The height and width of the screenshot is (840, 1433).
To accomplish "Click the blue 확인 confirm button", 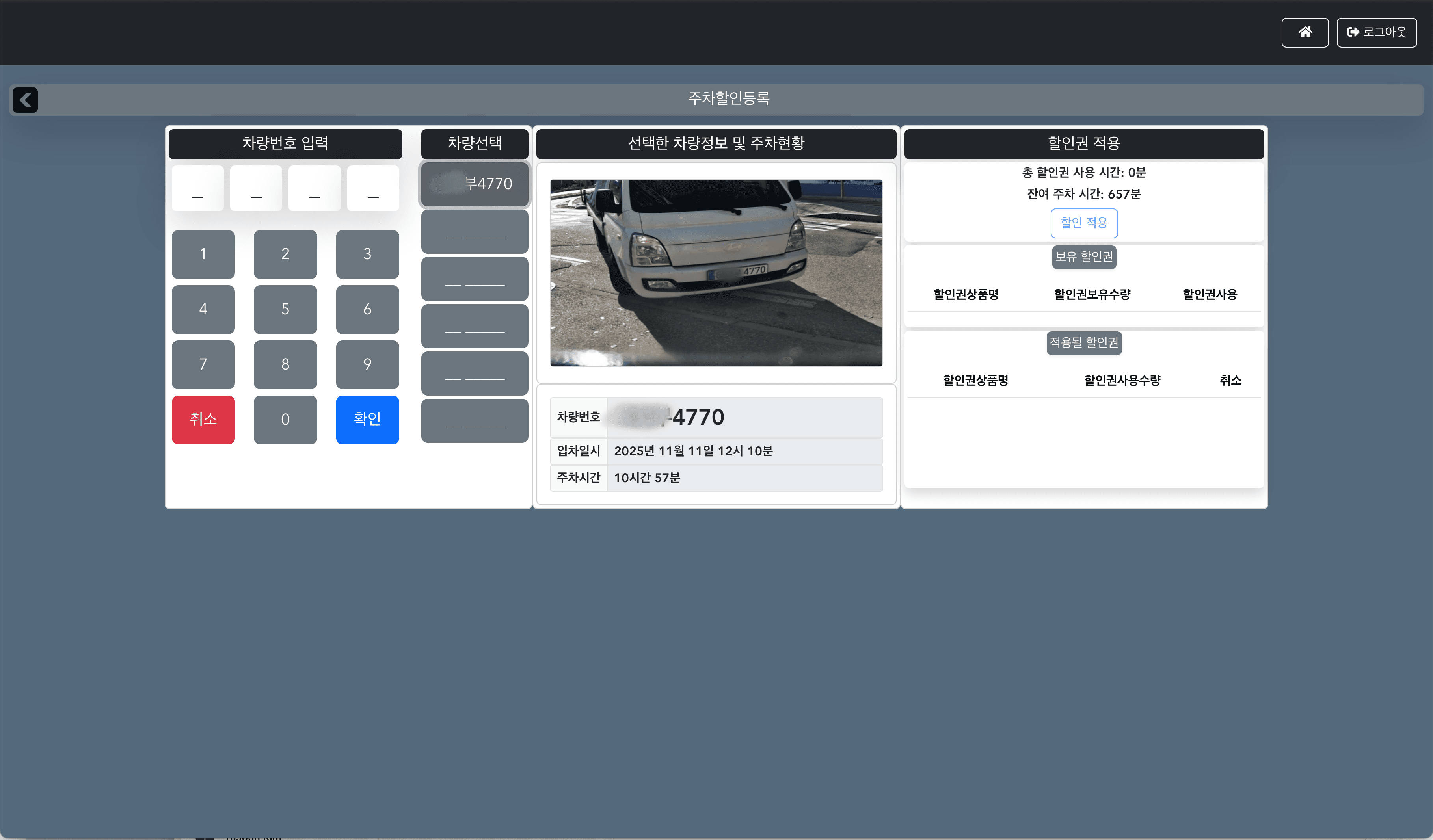I will (x=367, y=420).
